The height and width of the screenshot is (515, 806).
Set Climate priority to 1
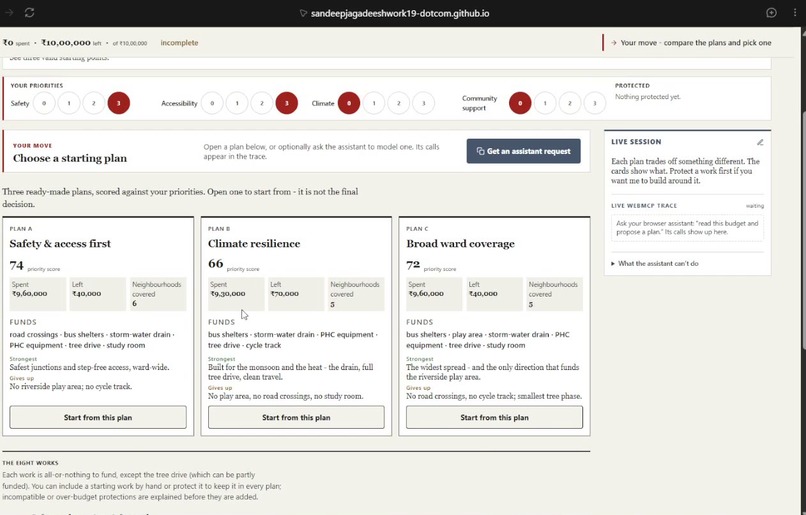[374, 103]
